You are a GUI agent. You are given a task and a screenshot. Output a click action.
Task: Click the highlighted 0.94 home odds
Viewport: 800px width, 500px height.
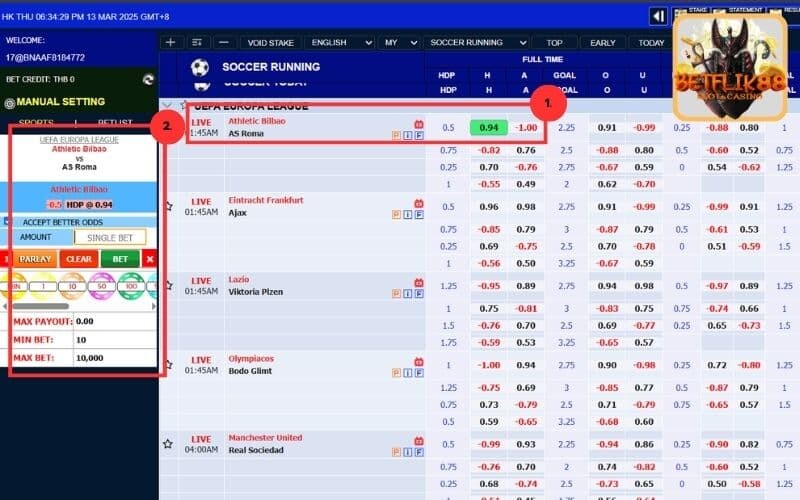coord(489,128)
